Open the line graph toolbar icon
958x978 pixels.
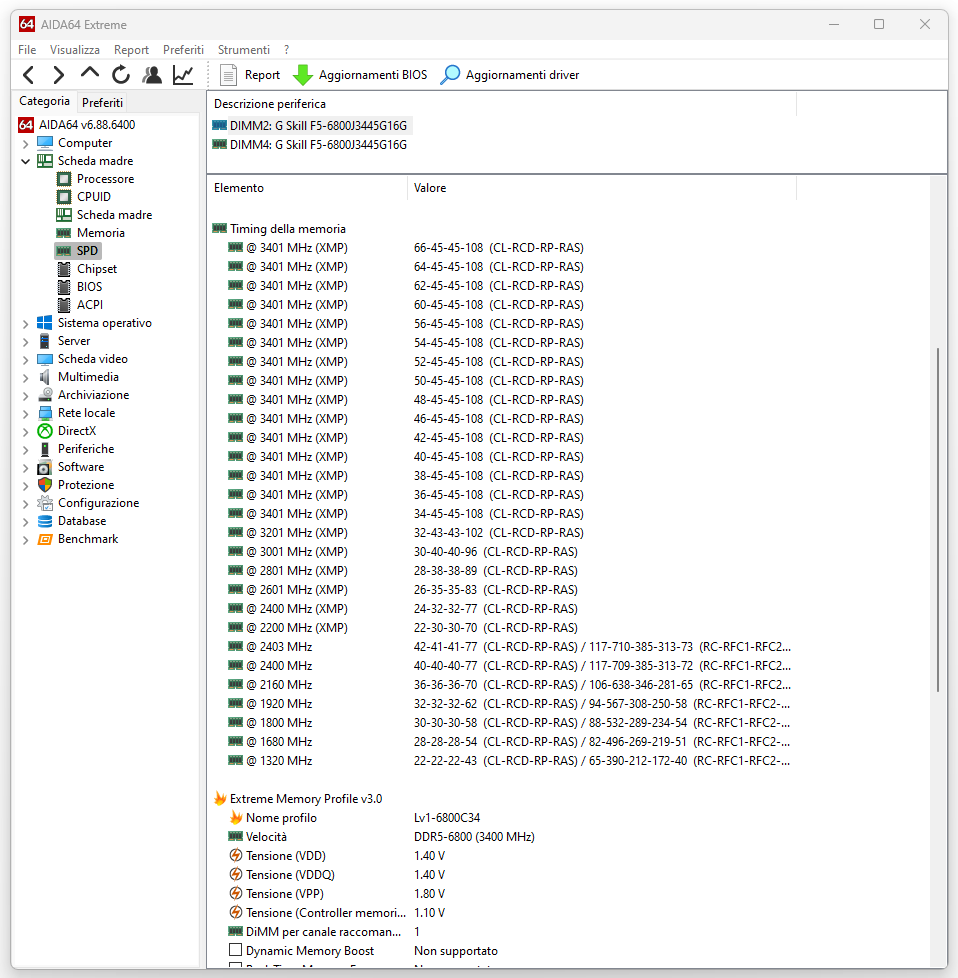tap(183, 75)
